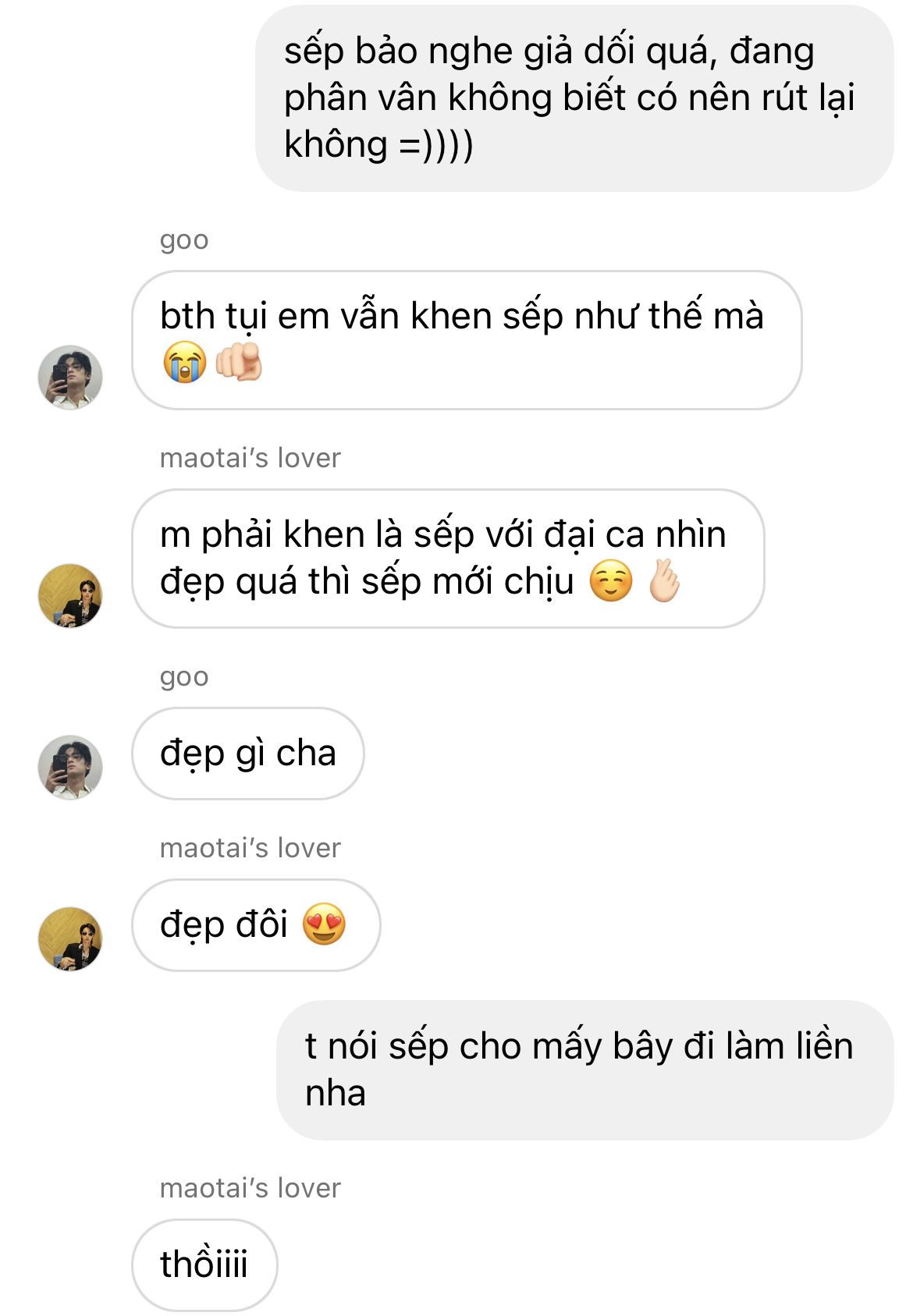Click the 'goo' sender name above 'bth tụi em'

point(184,240)
